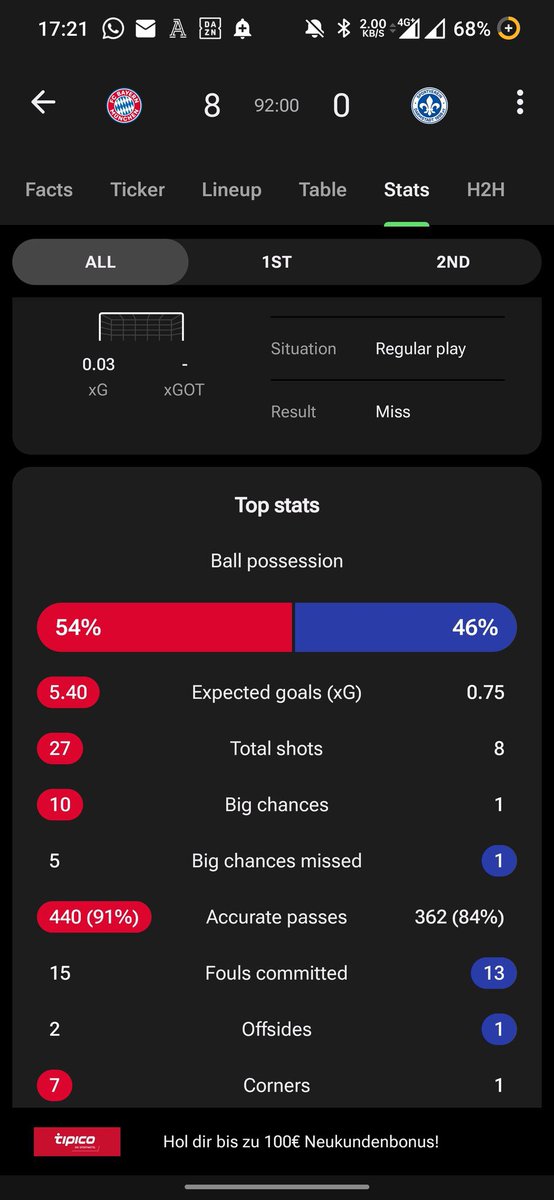The width and height of the screenshot is (554, 1200).
Task: Select the ALL period filter
Action: point(100,262)
